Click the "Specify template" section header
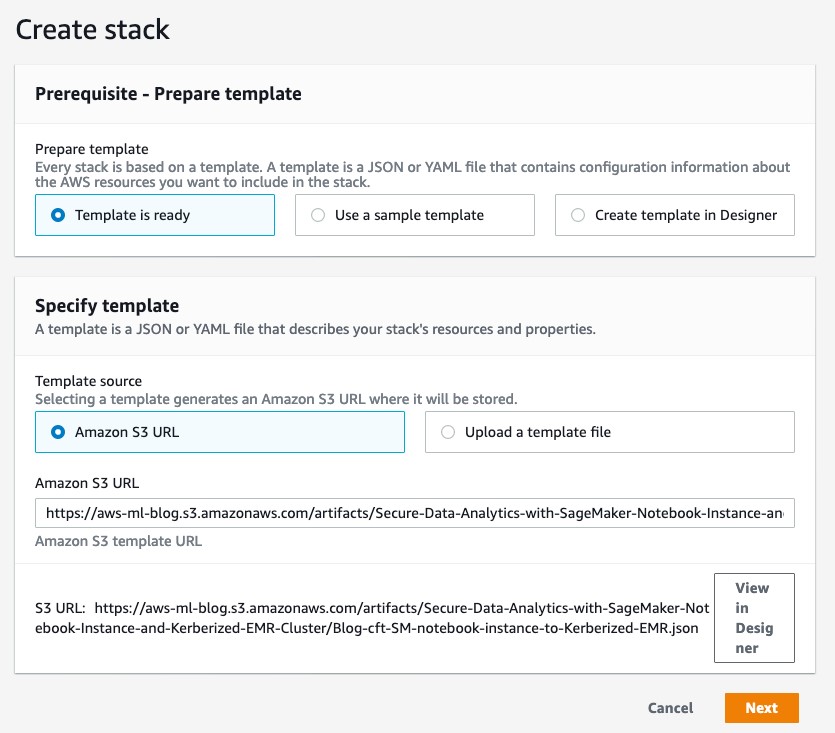The width and height of the screenshot is (835, 733). point(107,306)
